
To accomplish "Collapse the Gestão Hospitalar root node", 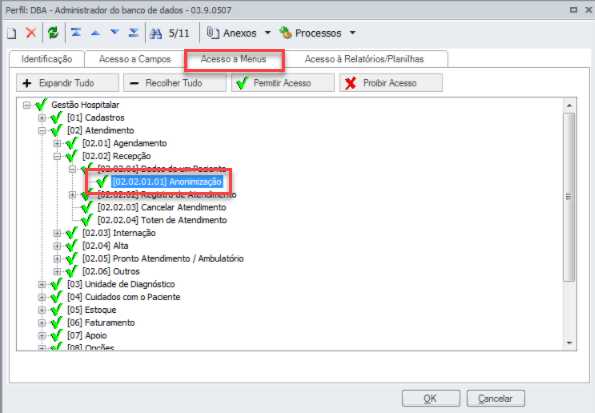I will point(27,105).
